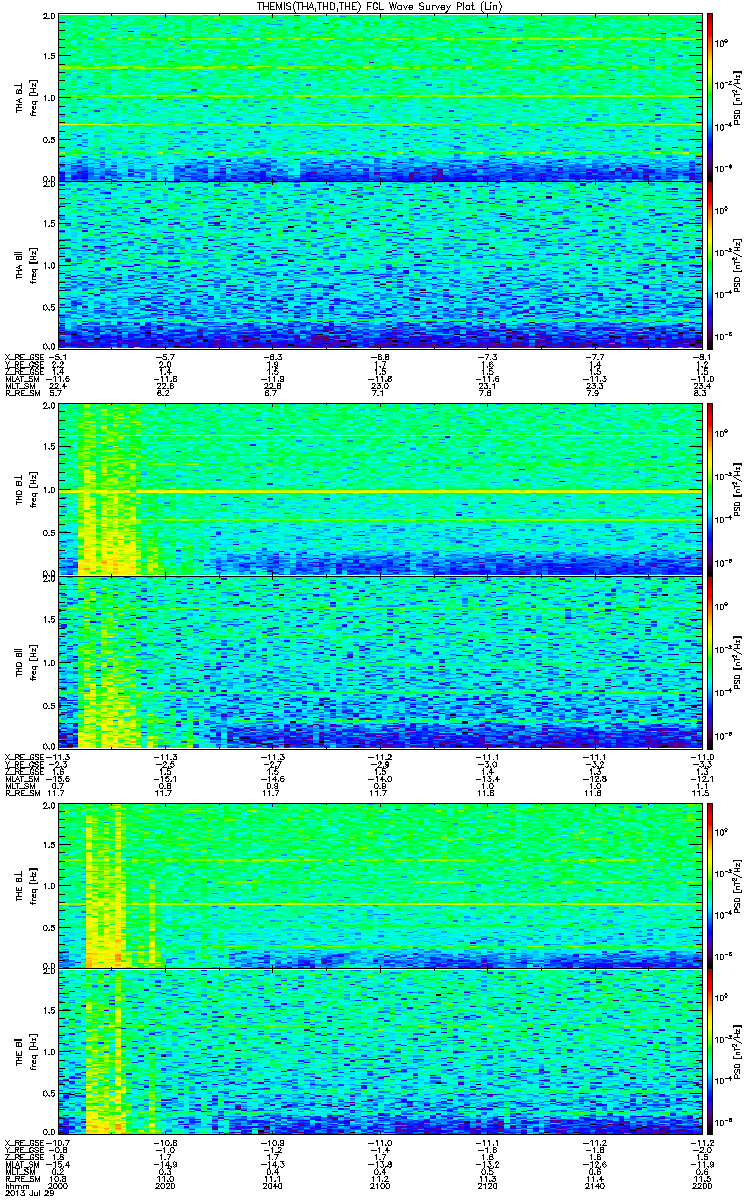Click the THA B∥ PSD color bar

709,266
